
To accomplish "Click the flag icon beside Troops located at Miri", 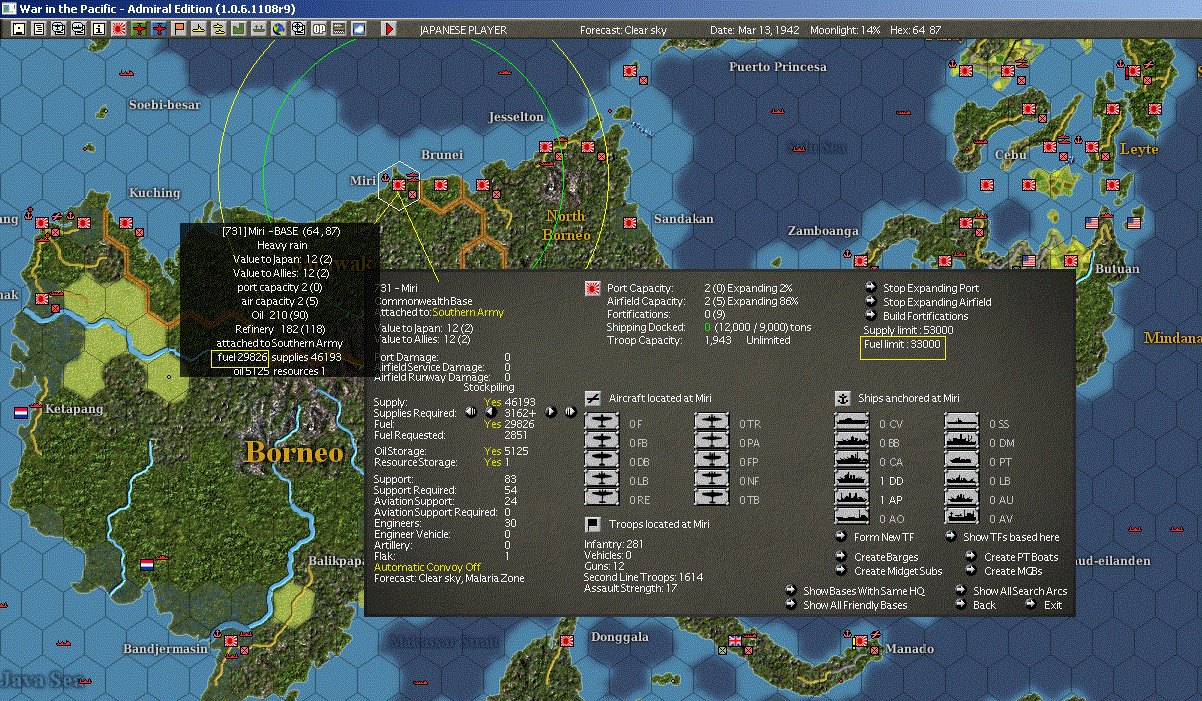I will pos(592,523).
